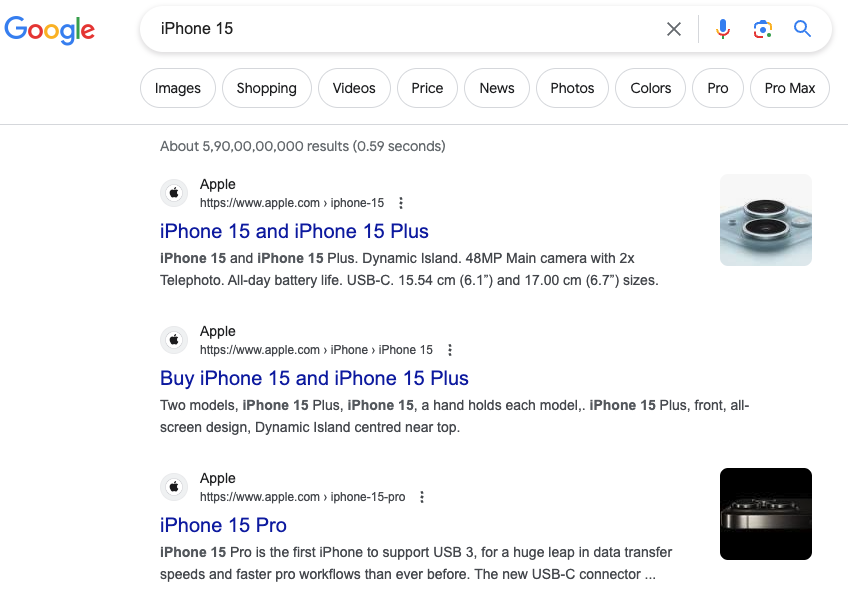The height and width of the screenshot is (593, 848).
Task: Focus the search input field
Action: point(400,29)
